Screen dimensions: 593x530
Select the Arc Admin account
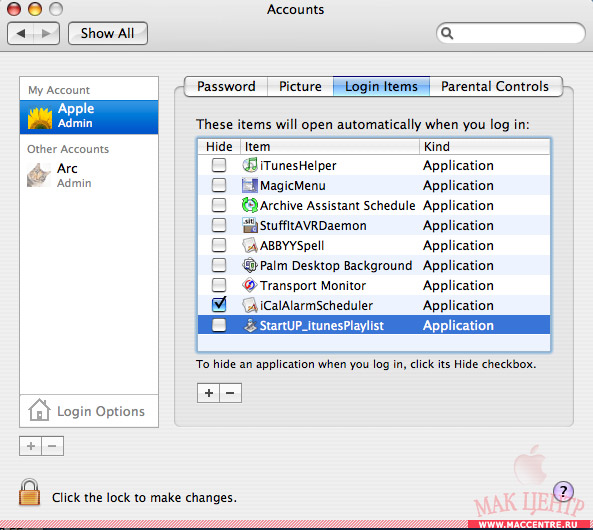coord(89,175)
